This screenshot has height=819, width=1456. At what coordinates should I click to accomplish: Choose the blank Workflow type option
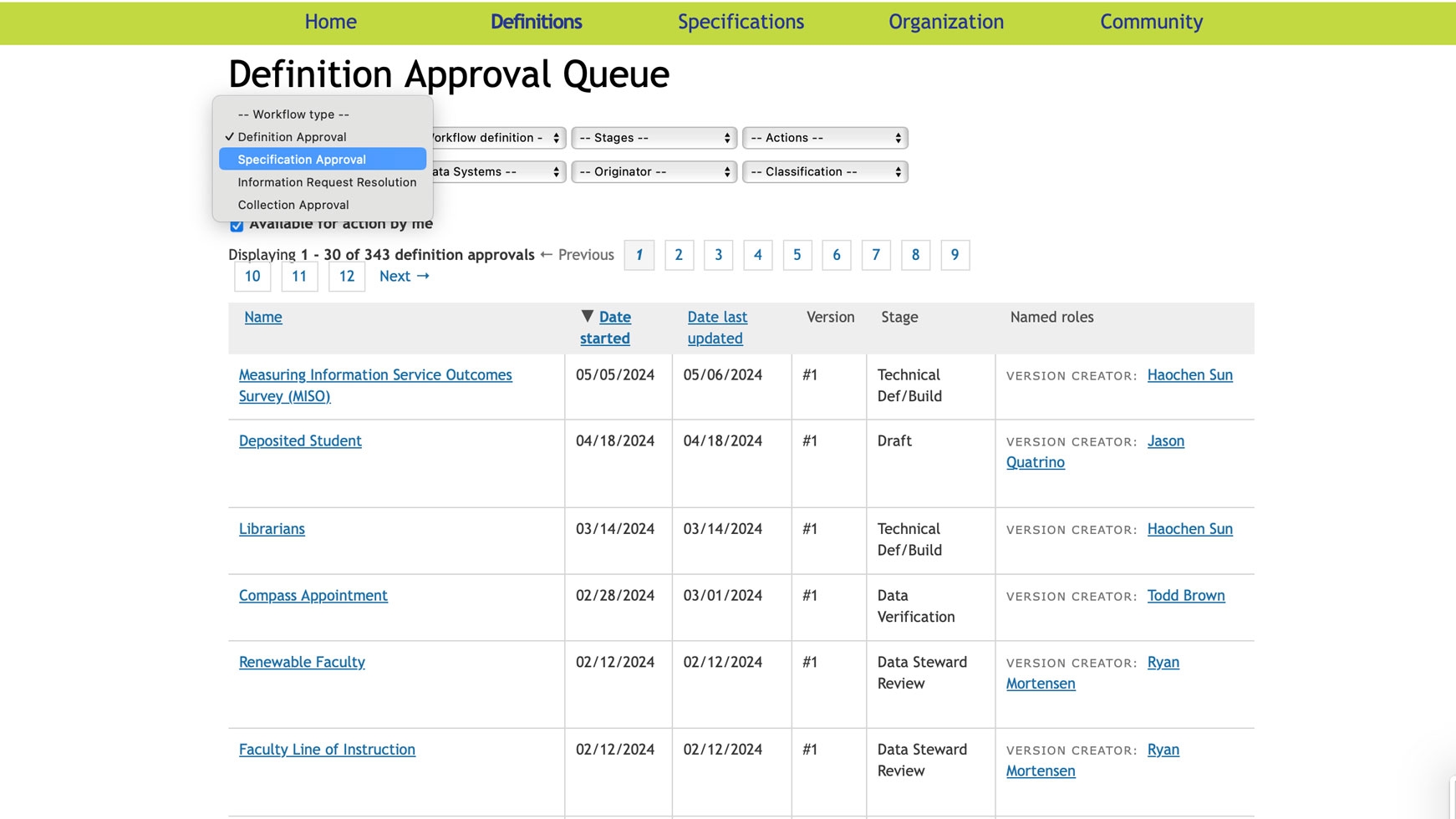pos(323,114)
